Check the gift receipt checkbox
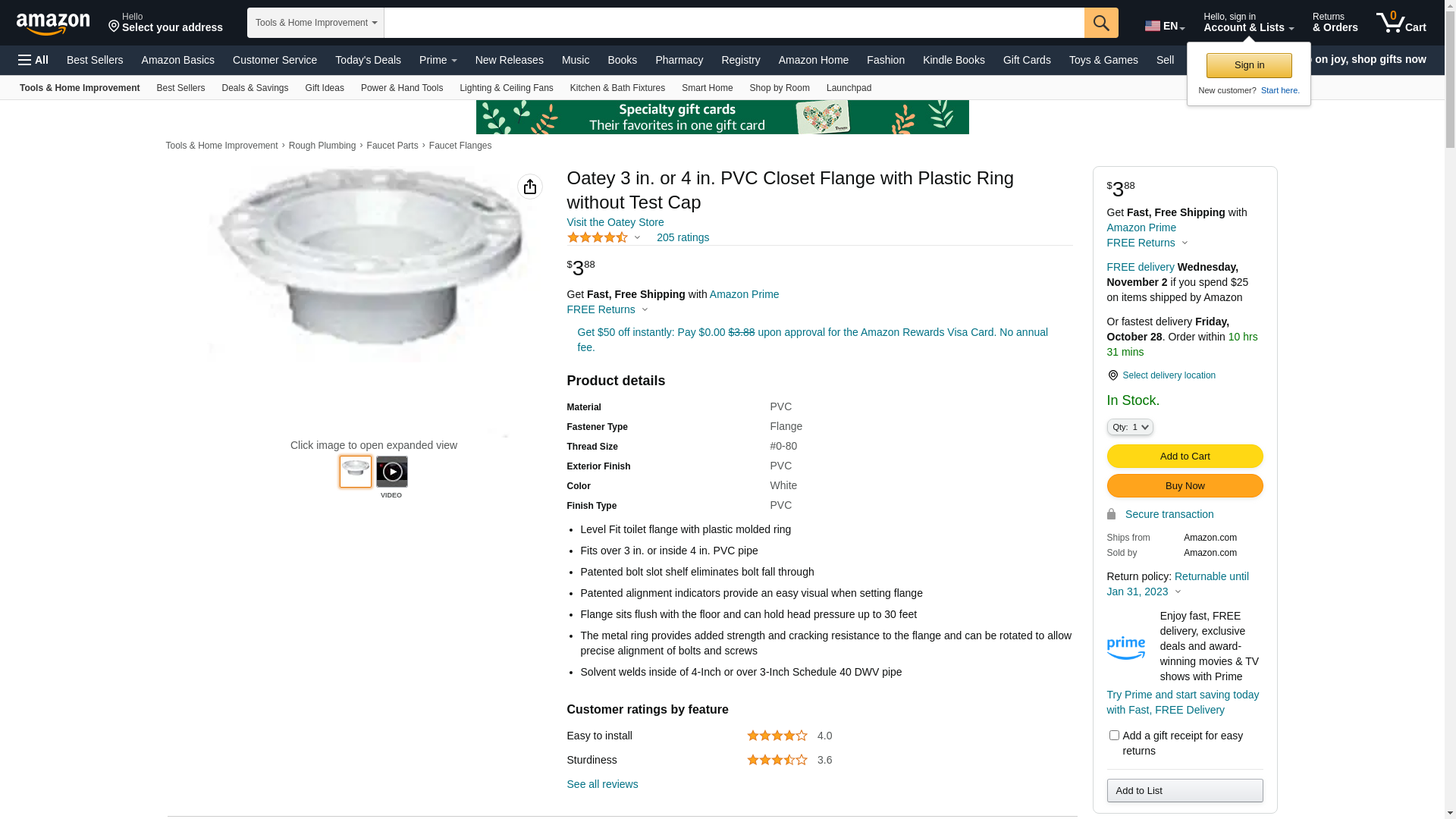The width and height of the screenshot is (1456, 819). tap(1114, 735)
